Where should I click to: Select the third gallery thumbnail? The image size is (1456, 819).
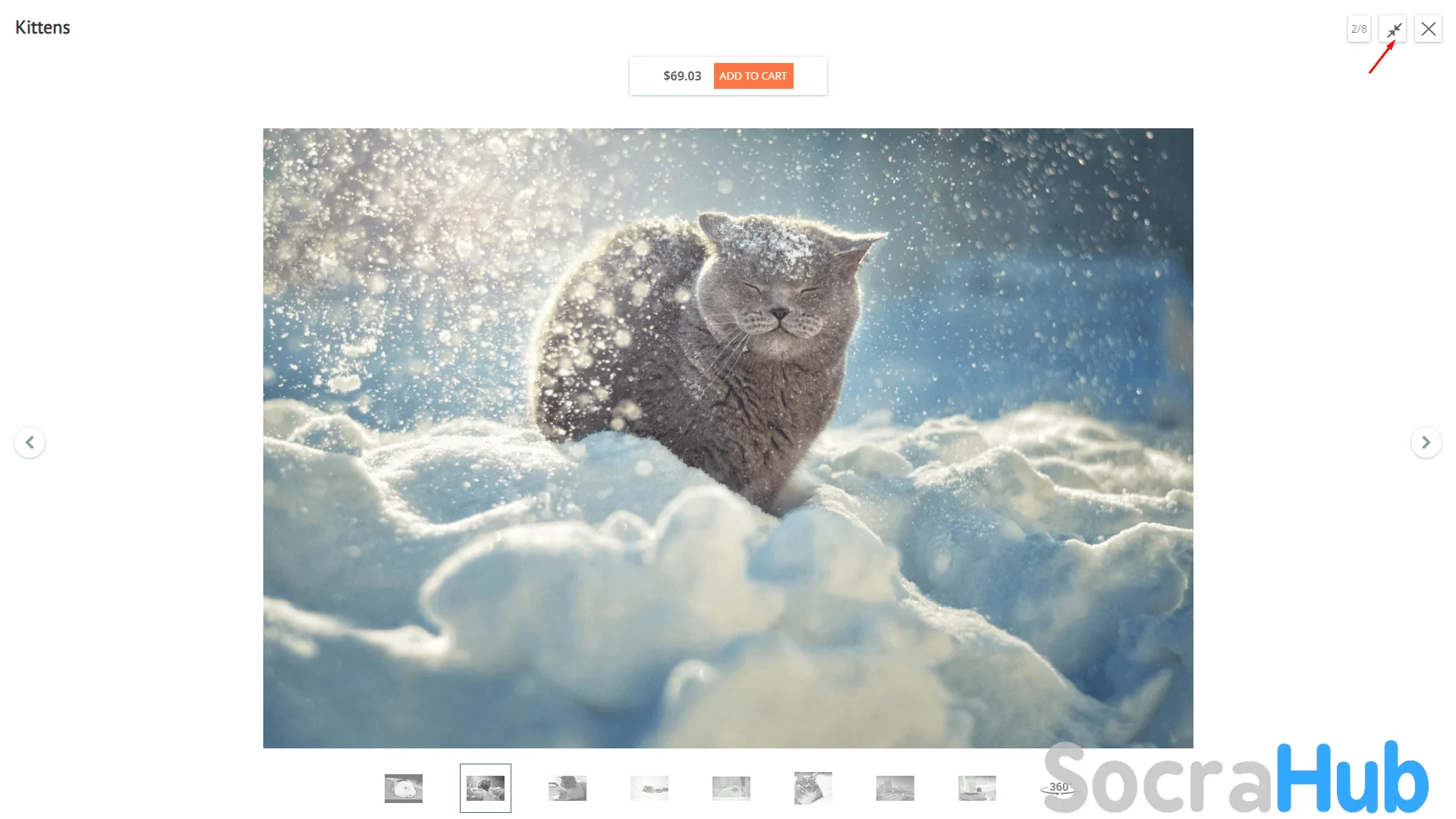tap(568, 789)
